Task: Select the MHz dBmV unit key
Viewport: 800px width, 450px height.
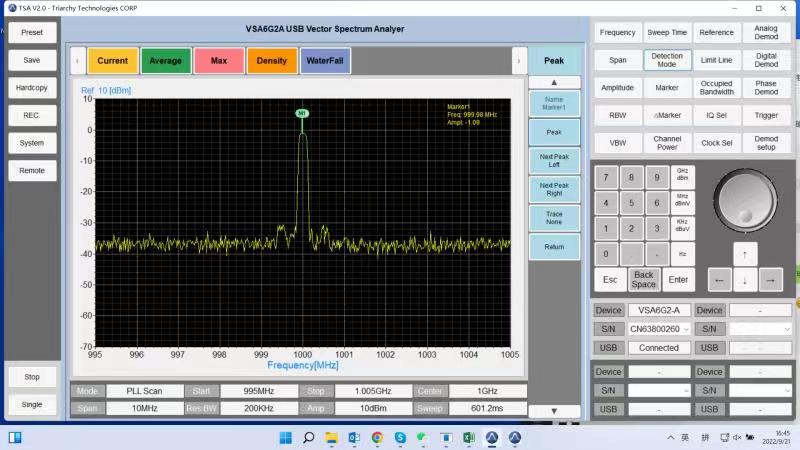Action: pyautogui.click(x=682, y=200)
